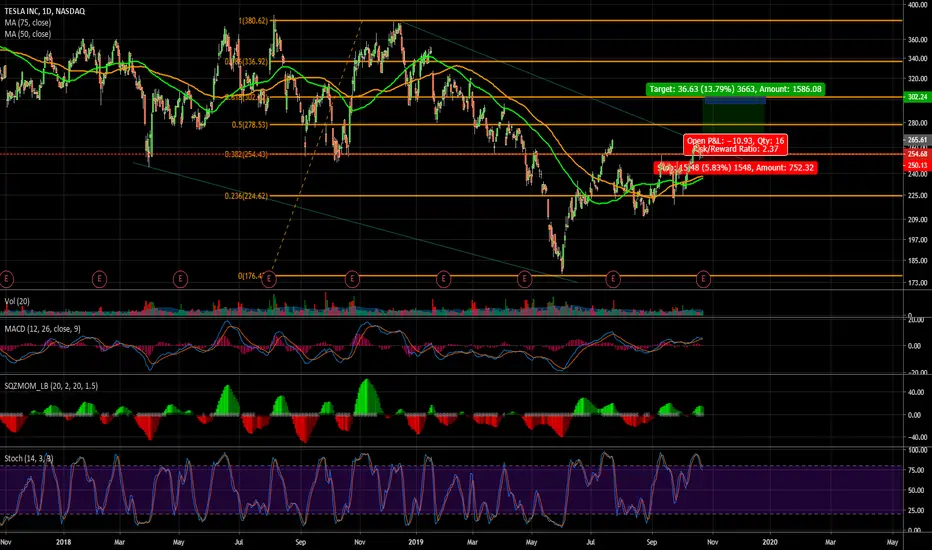The height and width of the screenshot is (550, 932).
Task: Click the earnings marker from late July 2019
Action: coord(613,278)
